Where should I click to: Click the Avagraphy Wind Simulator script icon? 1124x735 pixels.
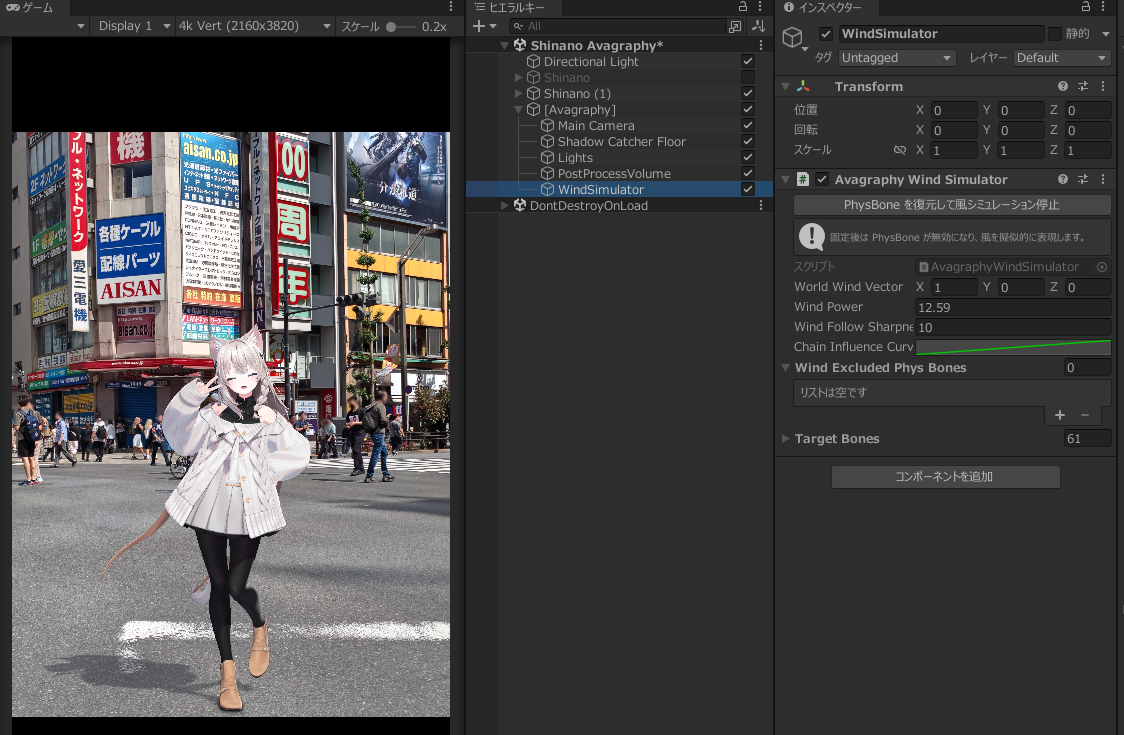(803, 179)
